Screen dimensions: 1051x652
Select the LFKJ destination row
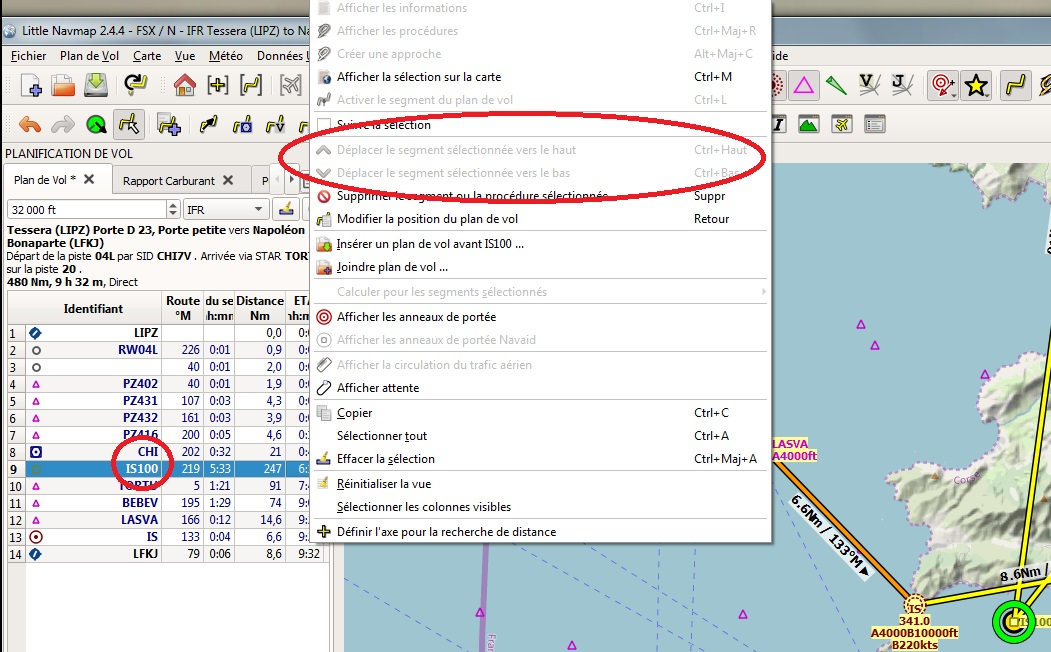click(168, 553)
